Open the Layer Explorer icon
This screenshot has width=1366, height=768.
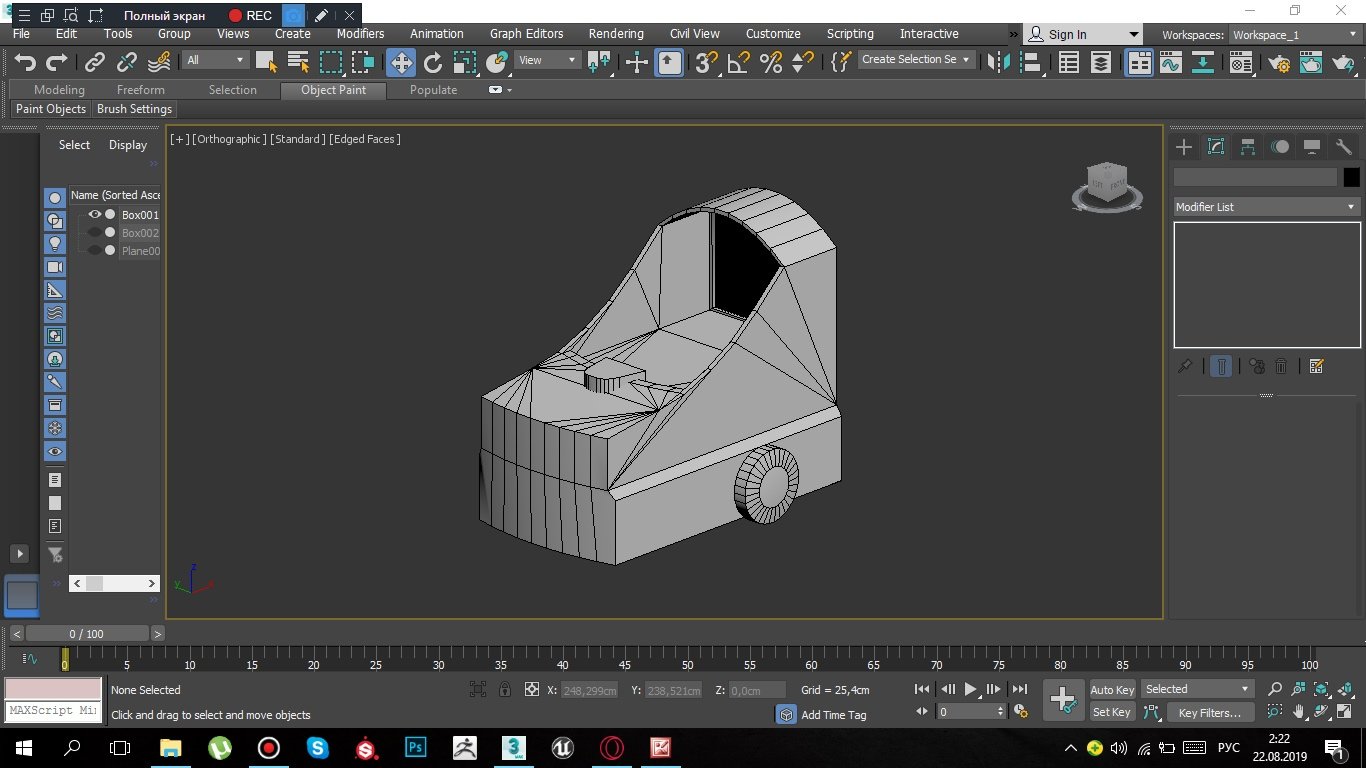tap(1101, 63)
